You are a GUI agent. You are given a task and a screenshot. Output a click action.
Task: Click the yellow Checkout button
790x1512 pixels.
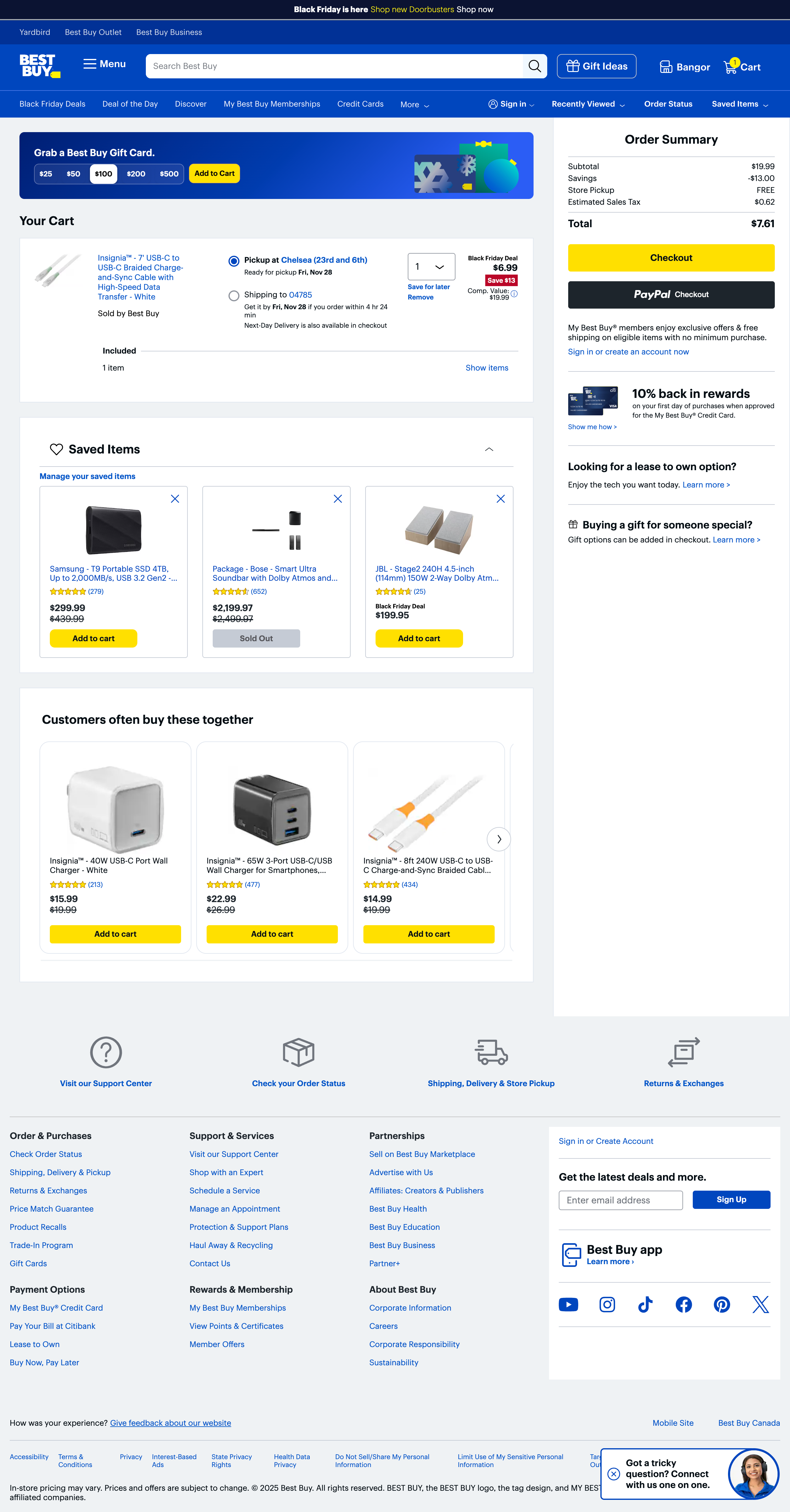pos(671,257)
